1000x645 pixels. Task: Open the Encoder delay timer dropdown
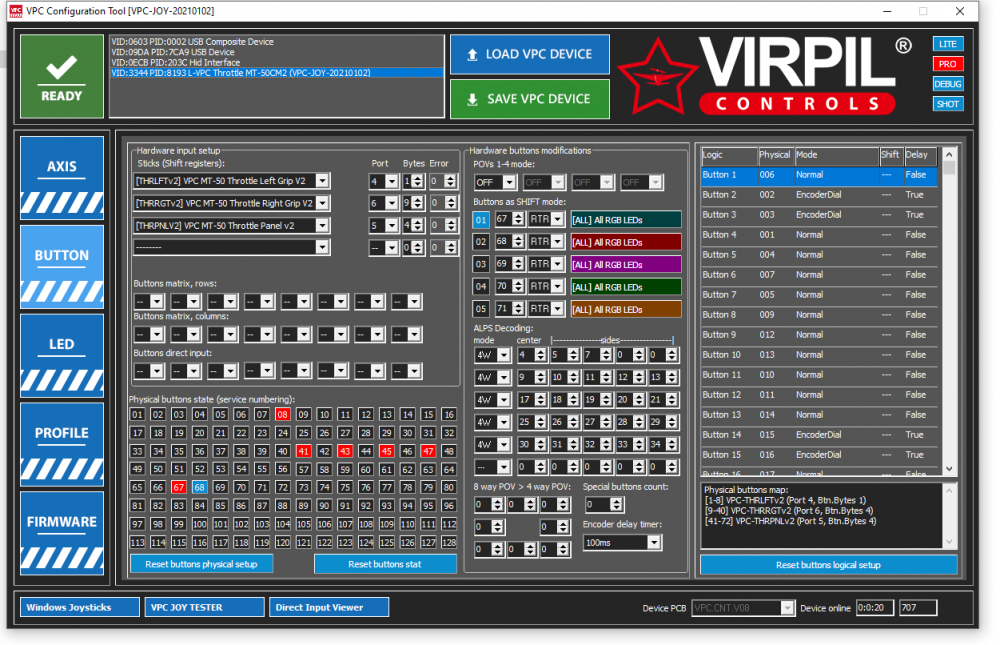(x=654, y=542)
